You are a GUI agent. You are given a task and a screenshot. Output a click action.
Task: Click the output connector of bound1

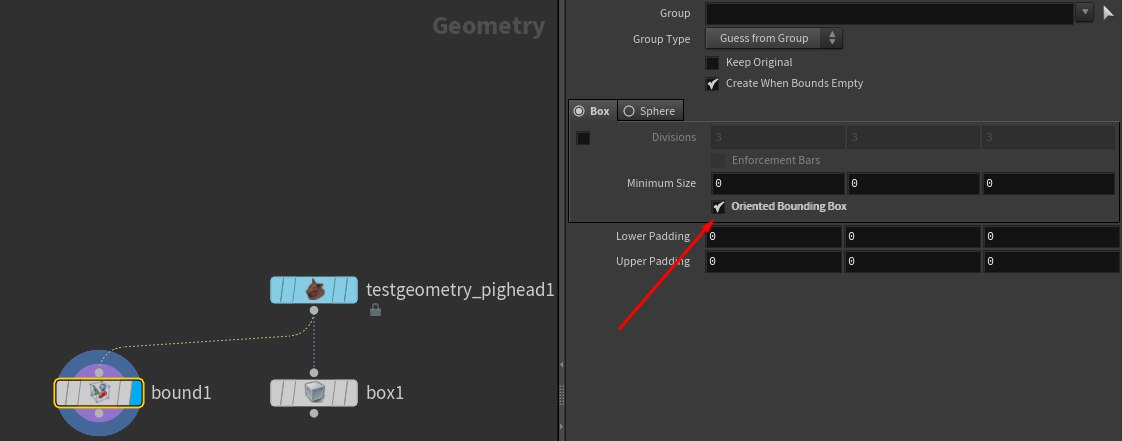coord(99,413)
